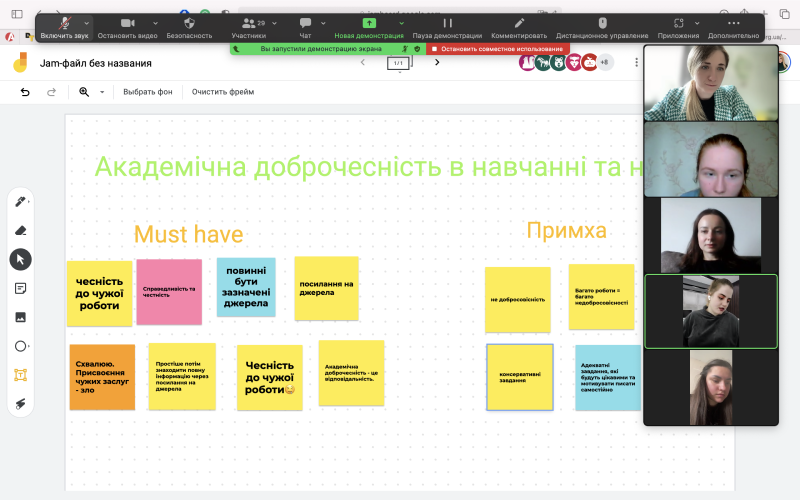800x500 pixels.
Task: Select orange note Схвалюю. Присвоєння чужих заслуг
Action: 102,377
